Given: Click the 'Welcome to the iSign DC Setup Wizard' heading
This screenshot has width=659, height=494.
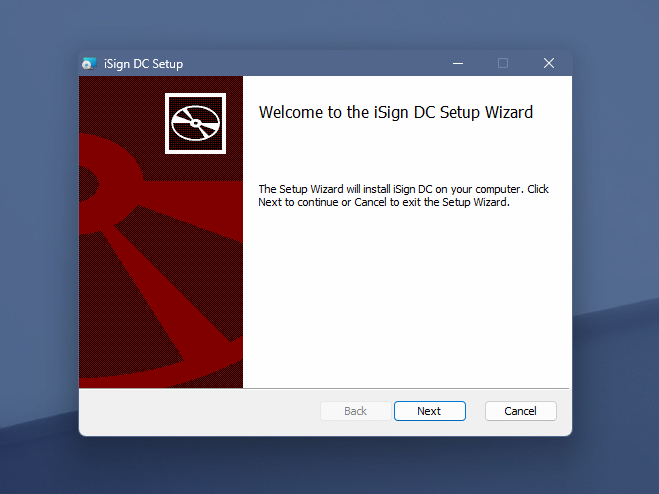Looking at the screenshot, I should pos(396,112).
